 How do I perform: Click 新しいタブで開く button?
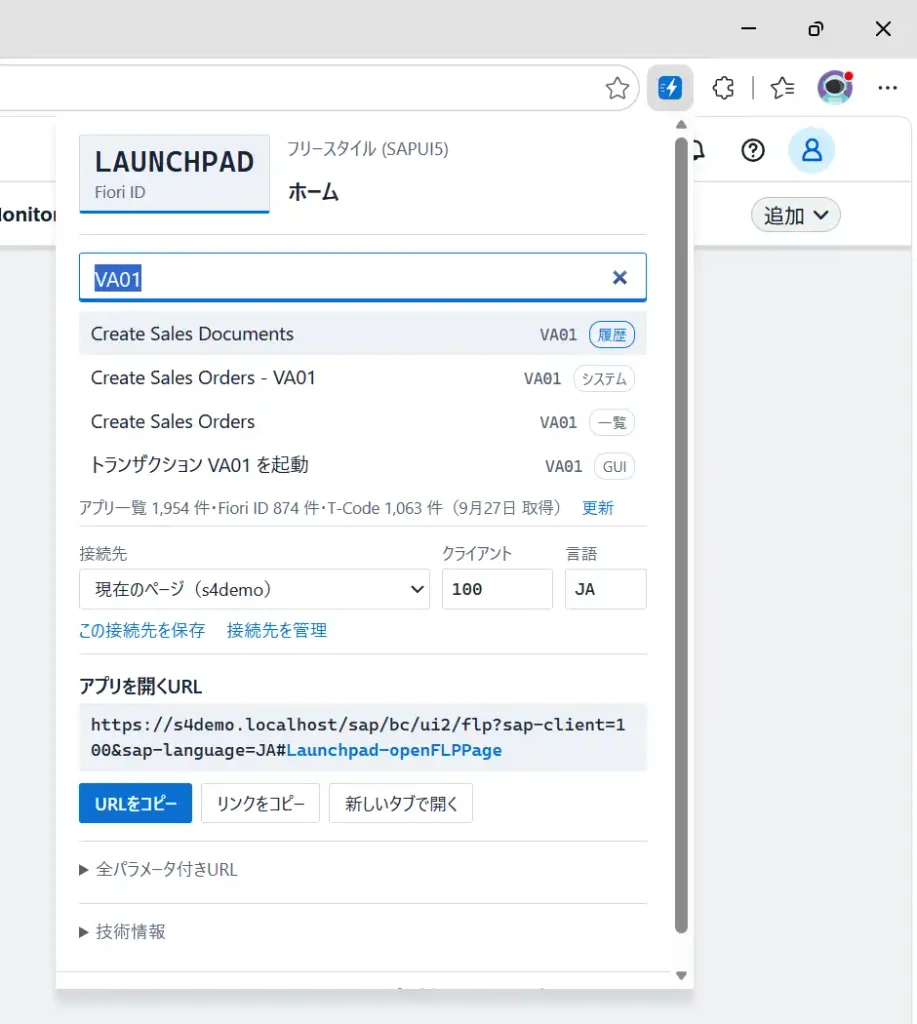pyautogui.click(x=400, y=803)
